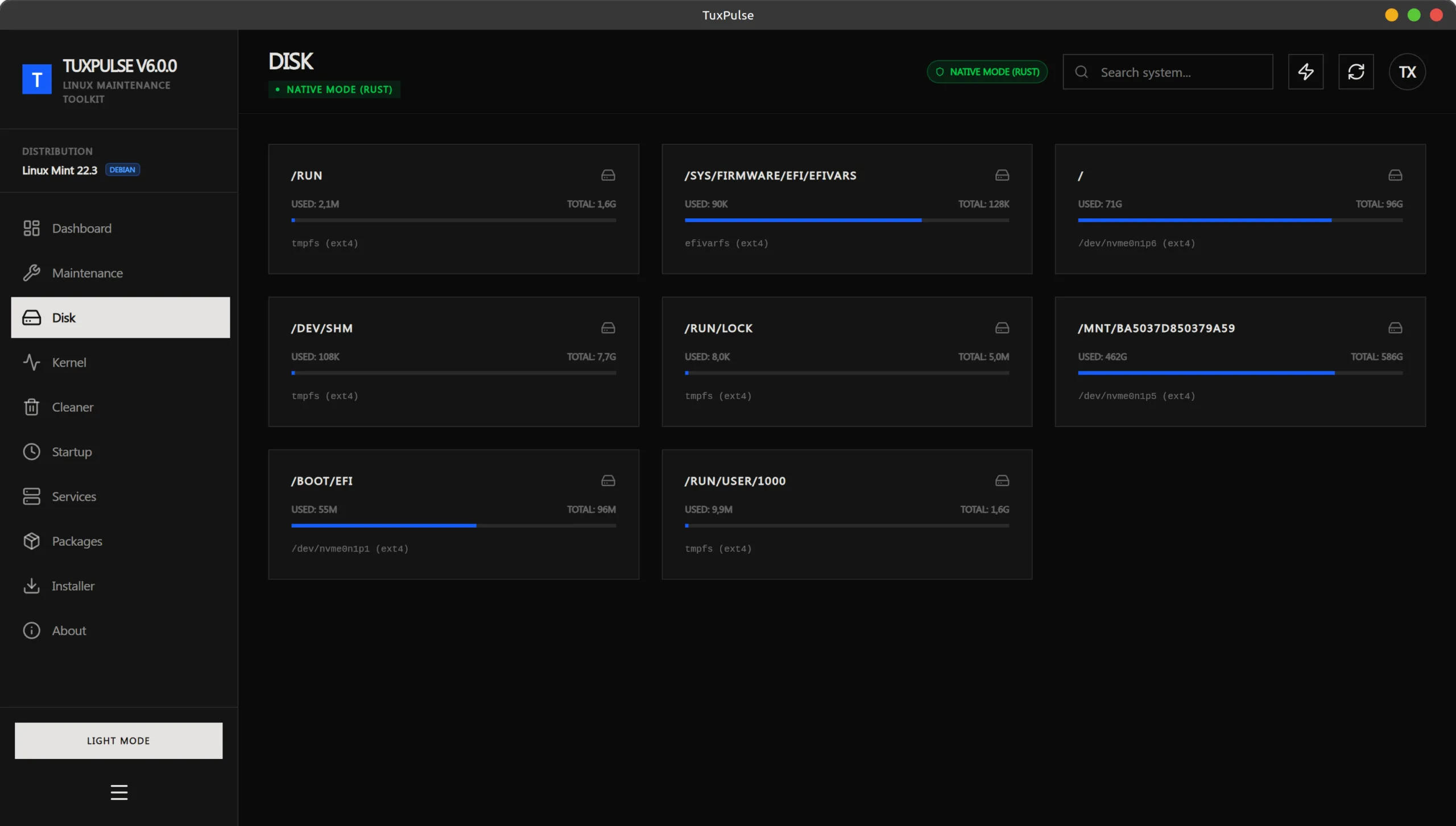Click the drive icon on /RUN card
The height and width of the screenshot is (826, 1456).
(x=608, y=175)
